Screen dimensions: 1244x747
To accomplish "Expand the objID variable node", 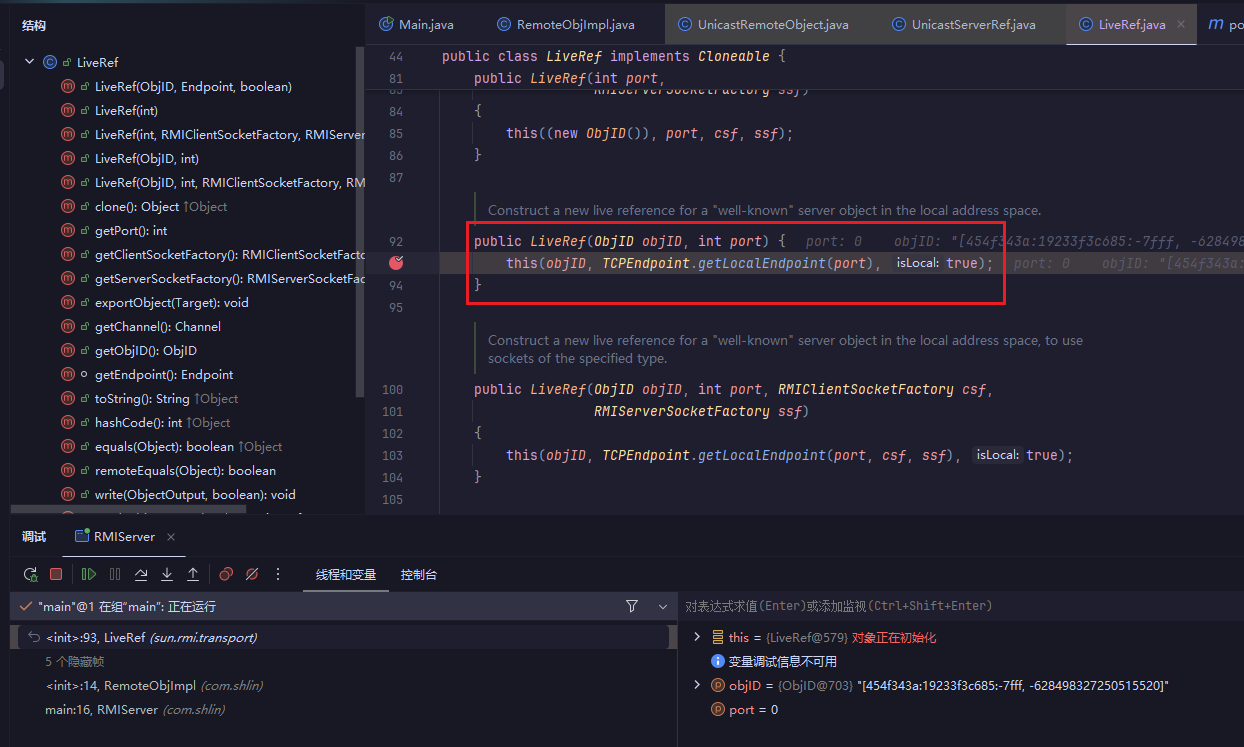I will coord(698,685).
